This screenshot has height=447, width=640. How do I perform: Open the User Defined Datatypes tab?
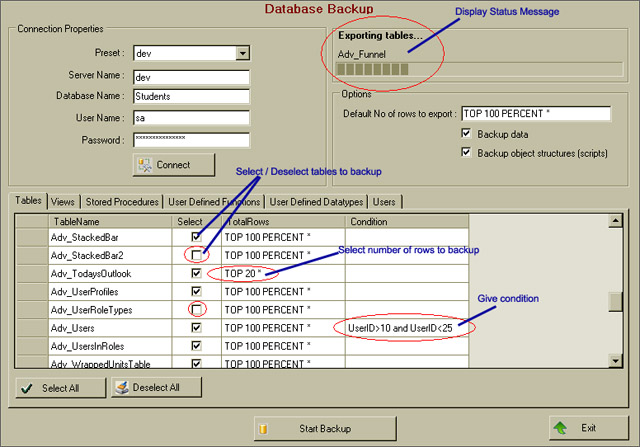coord(317,201)
